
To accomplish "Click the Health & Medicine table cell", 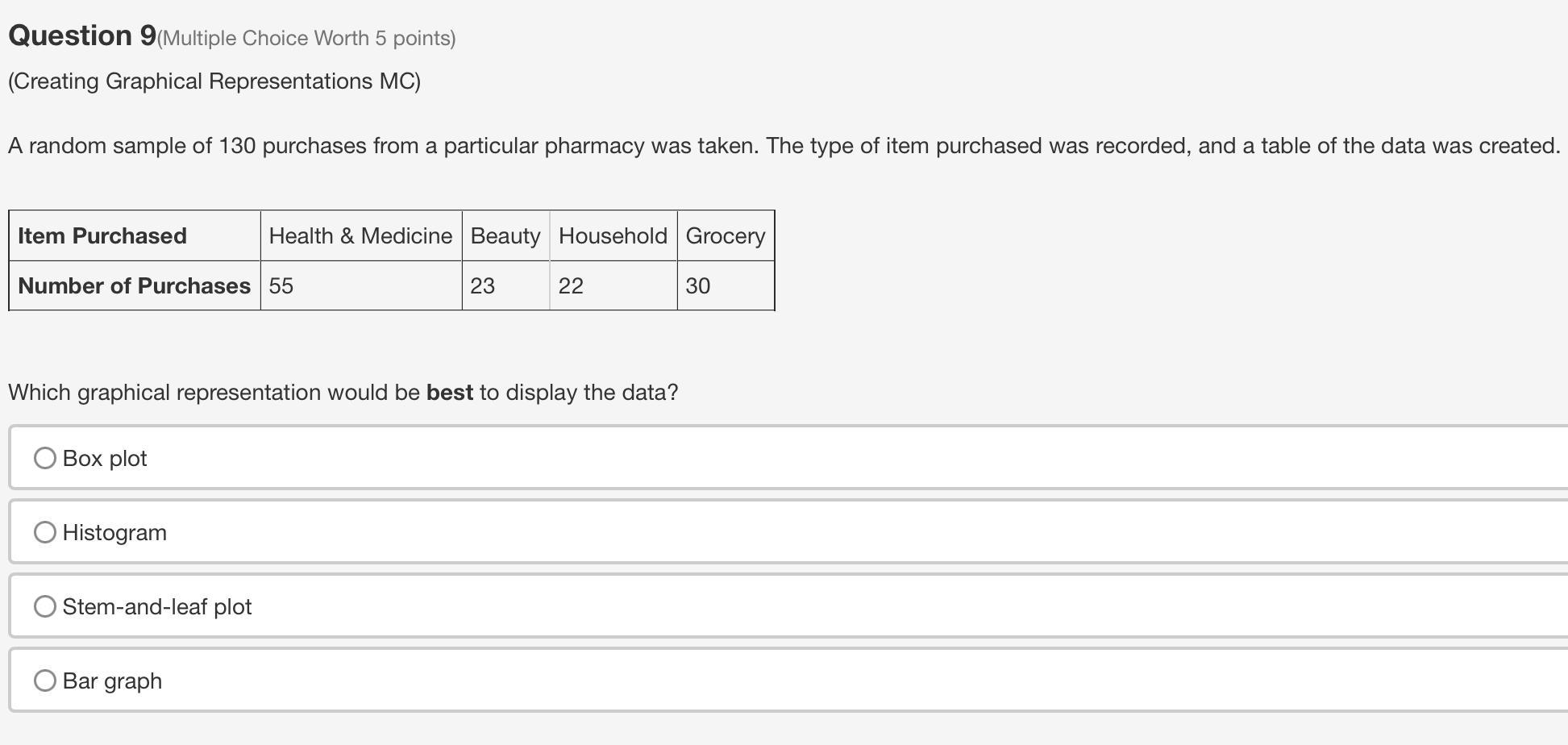I will coord(361,235).
